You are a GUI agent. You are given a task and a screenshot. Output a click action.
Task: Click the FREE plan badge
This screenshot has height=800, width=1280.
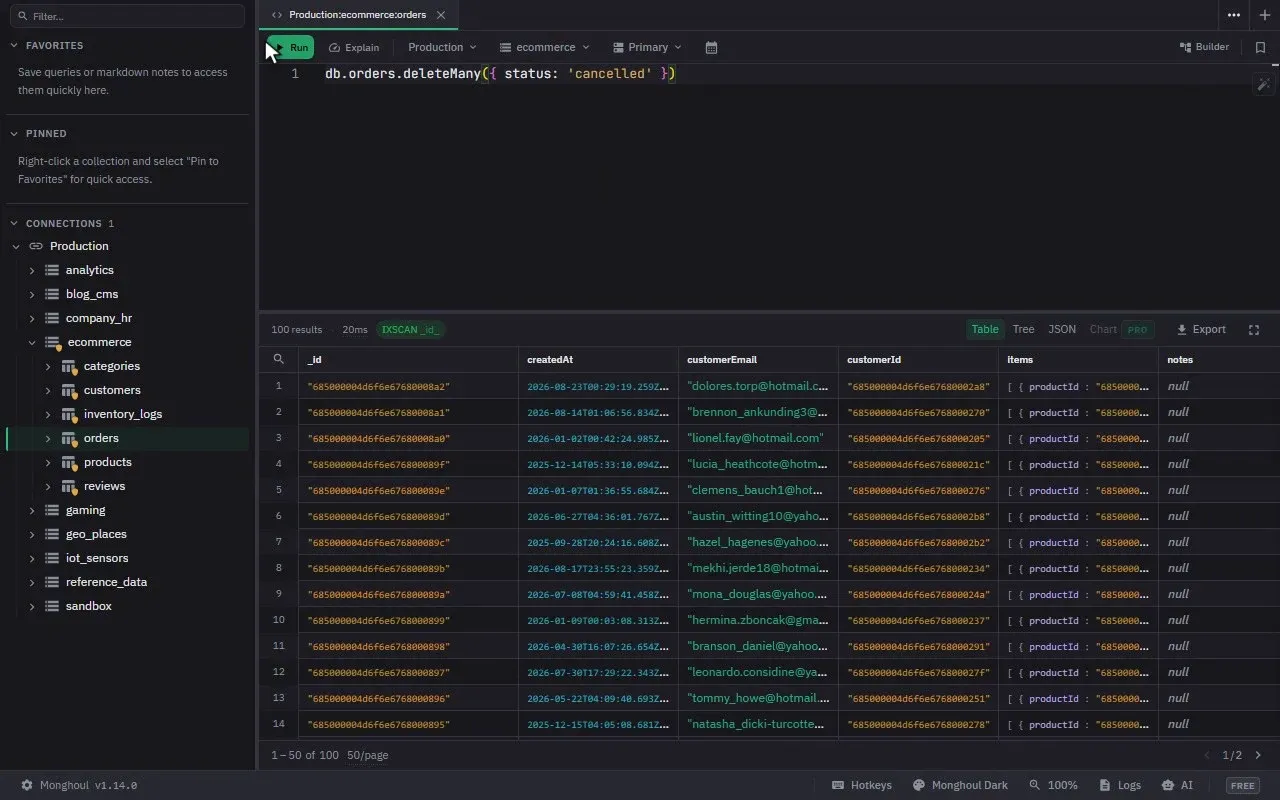pyautogui.click(x=1243, y=785)
